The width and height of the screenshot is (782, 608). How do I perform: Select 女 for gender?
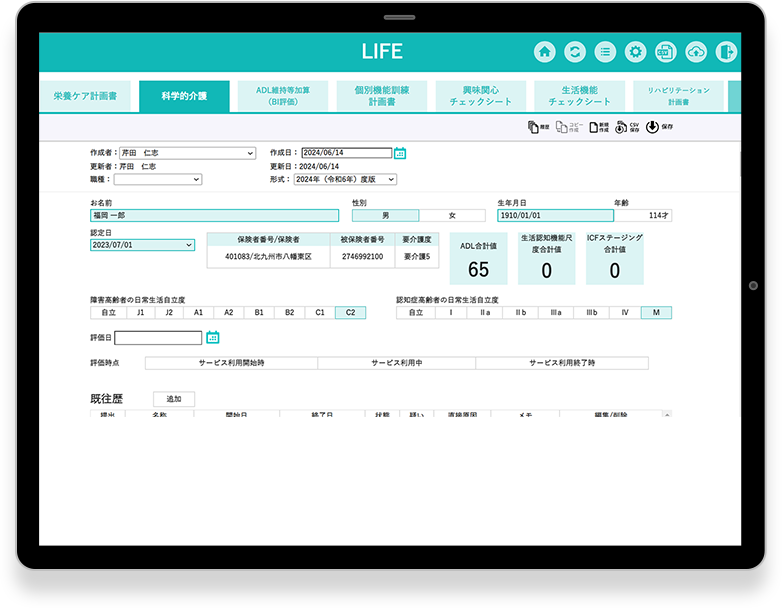click(452, 215)
